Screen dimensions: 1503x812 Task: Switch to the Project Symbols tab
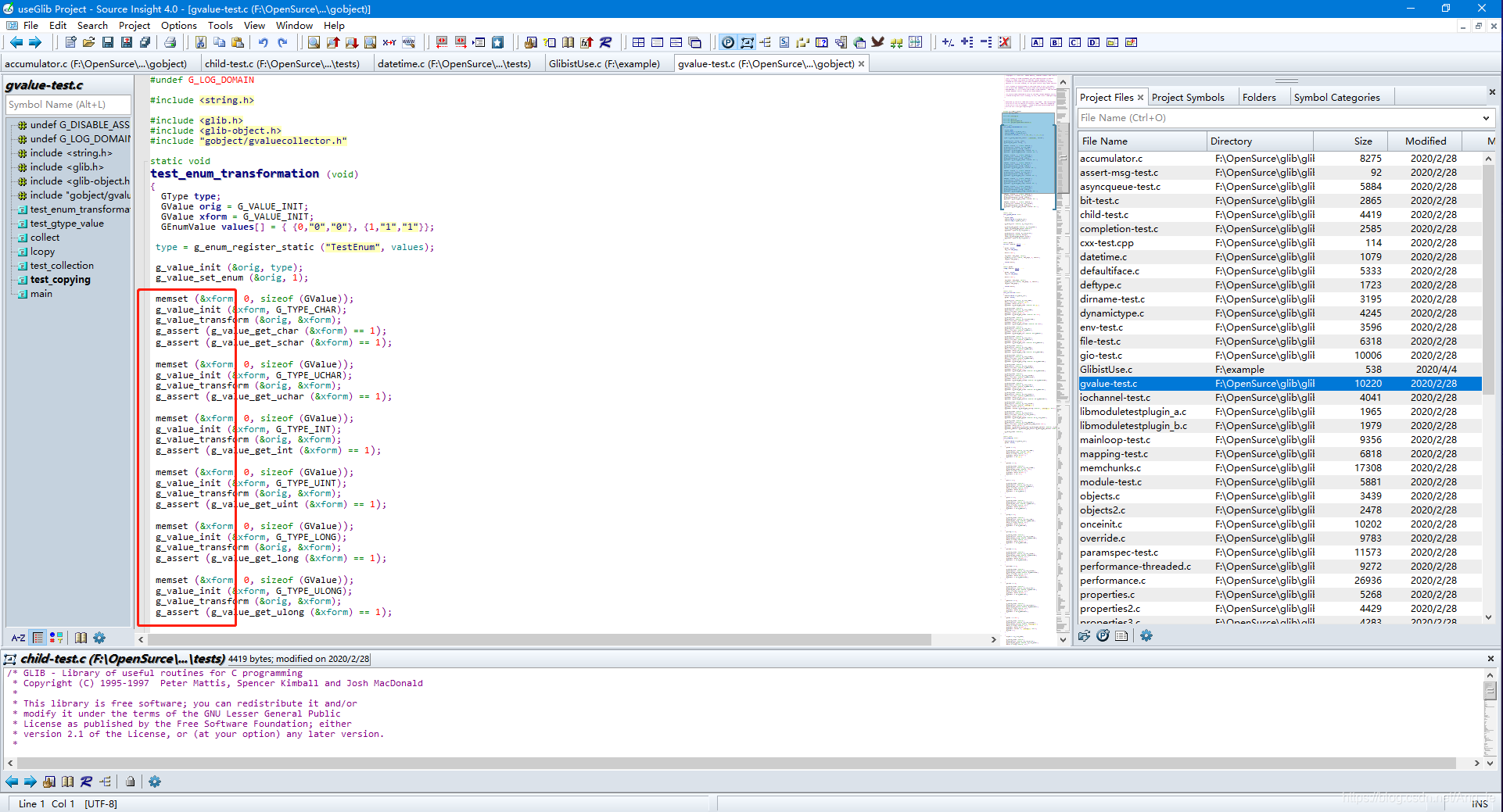click(1188, 98)
